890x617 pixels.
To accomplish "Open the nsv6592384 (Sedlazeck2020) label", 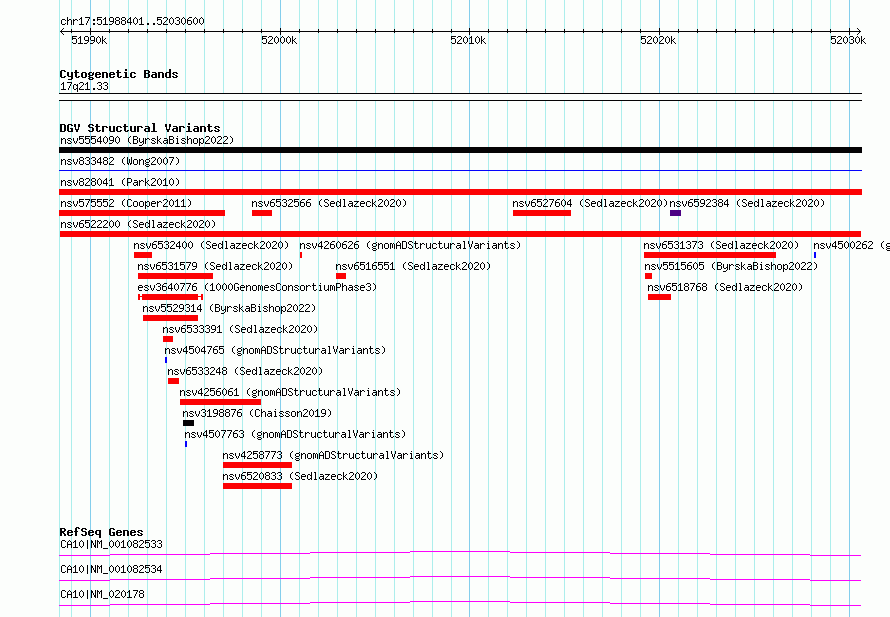I will 747,203.
